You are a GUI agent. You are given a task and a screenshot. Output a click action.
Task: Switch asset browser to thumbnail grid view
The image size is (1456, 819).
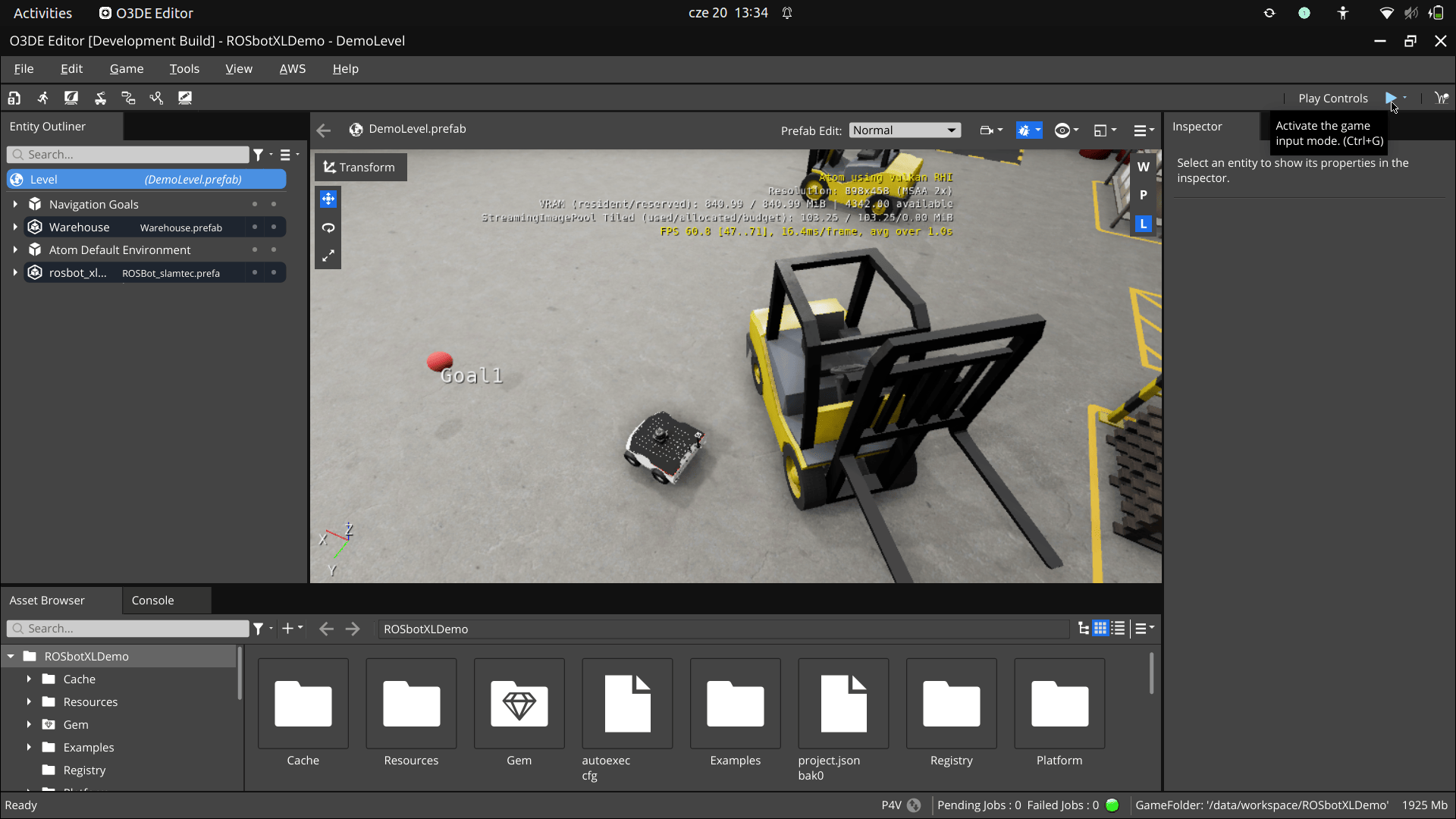(1100, 629)
